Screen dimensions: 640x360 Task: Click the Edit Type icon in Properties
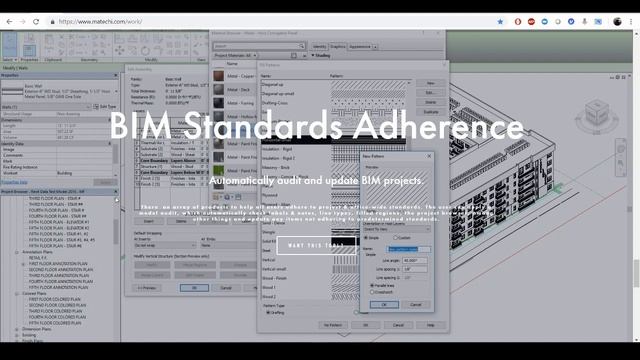coord(96,107)
